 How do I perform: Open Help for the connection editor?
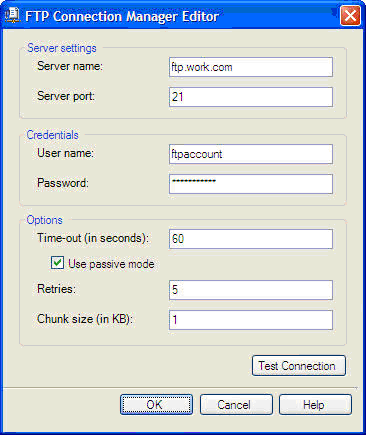pos(315,405)
